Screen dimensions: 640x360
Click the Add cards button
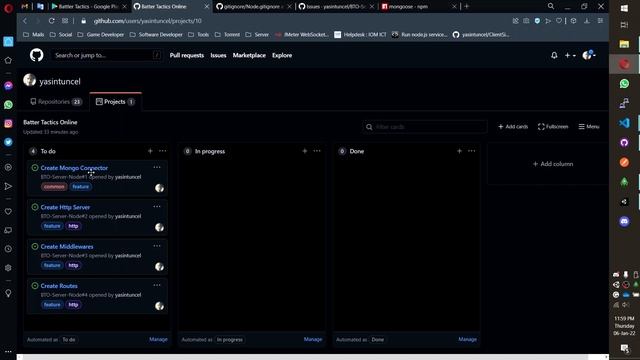pos(513,127)
